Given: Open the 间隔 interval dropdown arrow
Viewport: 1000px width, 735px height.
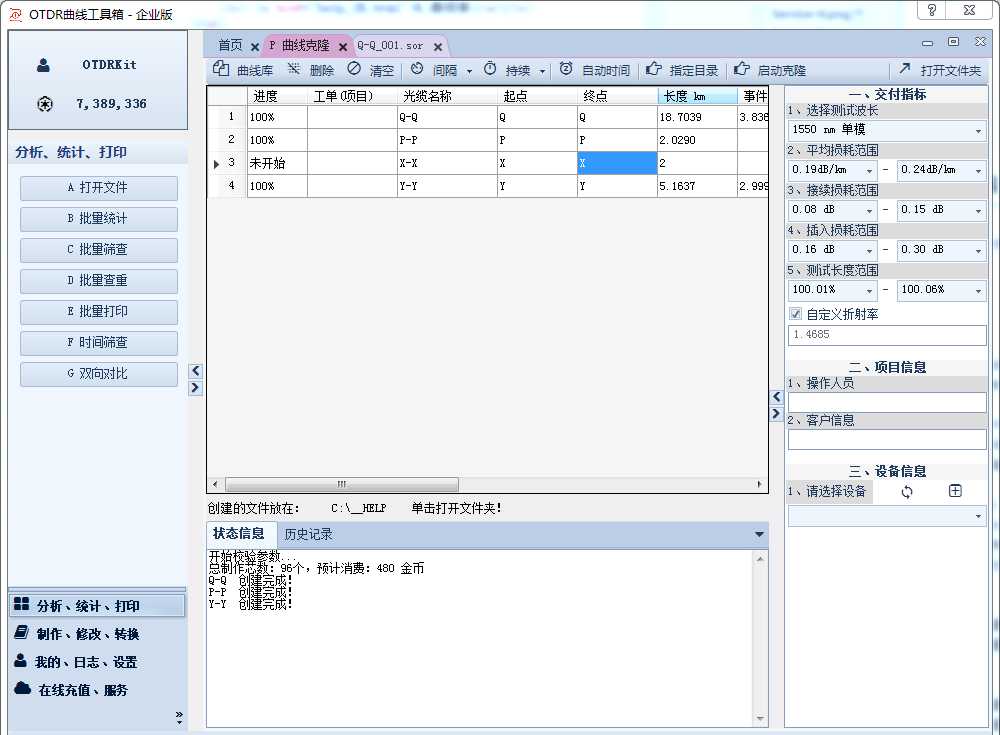Looking at the screenshot, I should coord(470,71).
